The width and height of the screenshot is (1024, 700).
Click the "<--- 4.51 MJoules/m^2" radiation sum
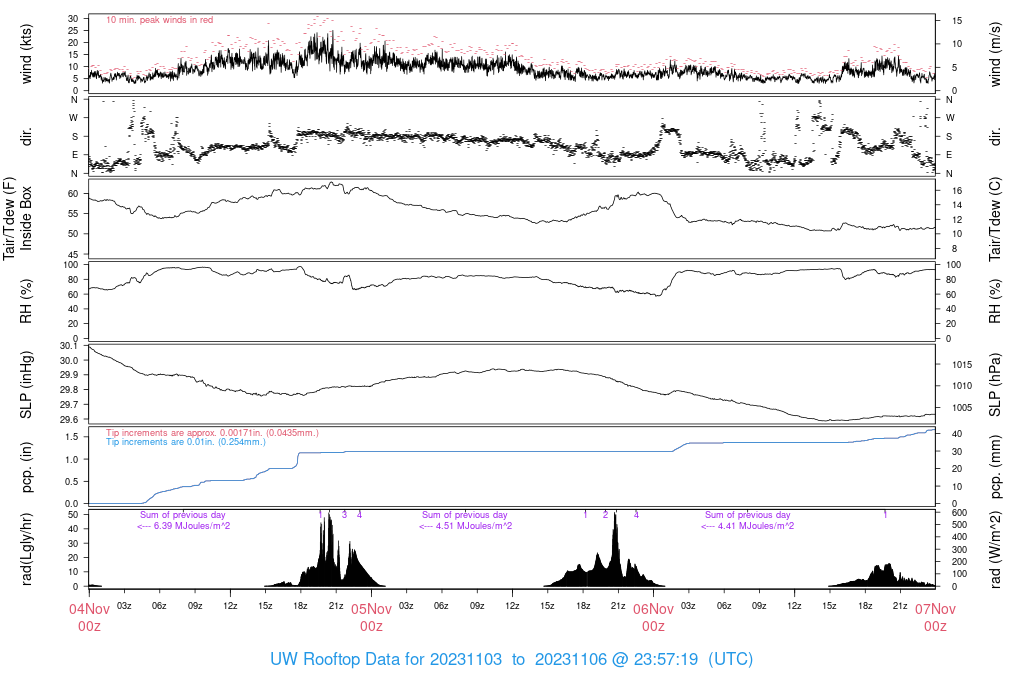pyautogui.click(x=466, y=526)
